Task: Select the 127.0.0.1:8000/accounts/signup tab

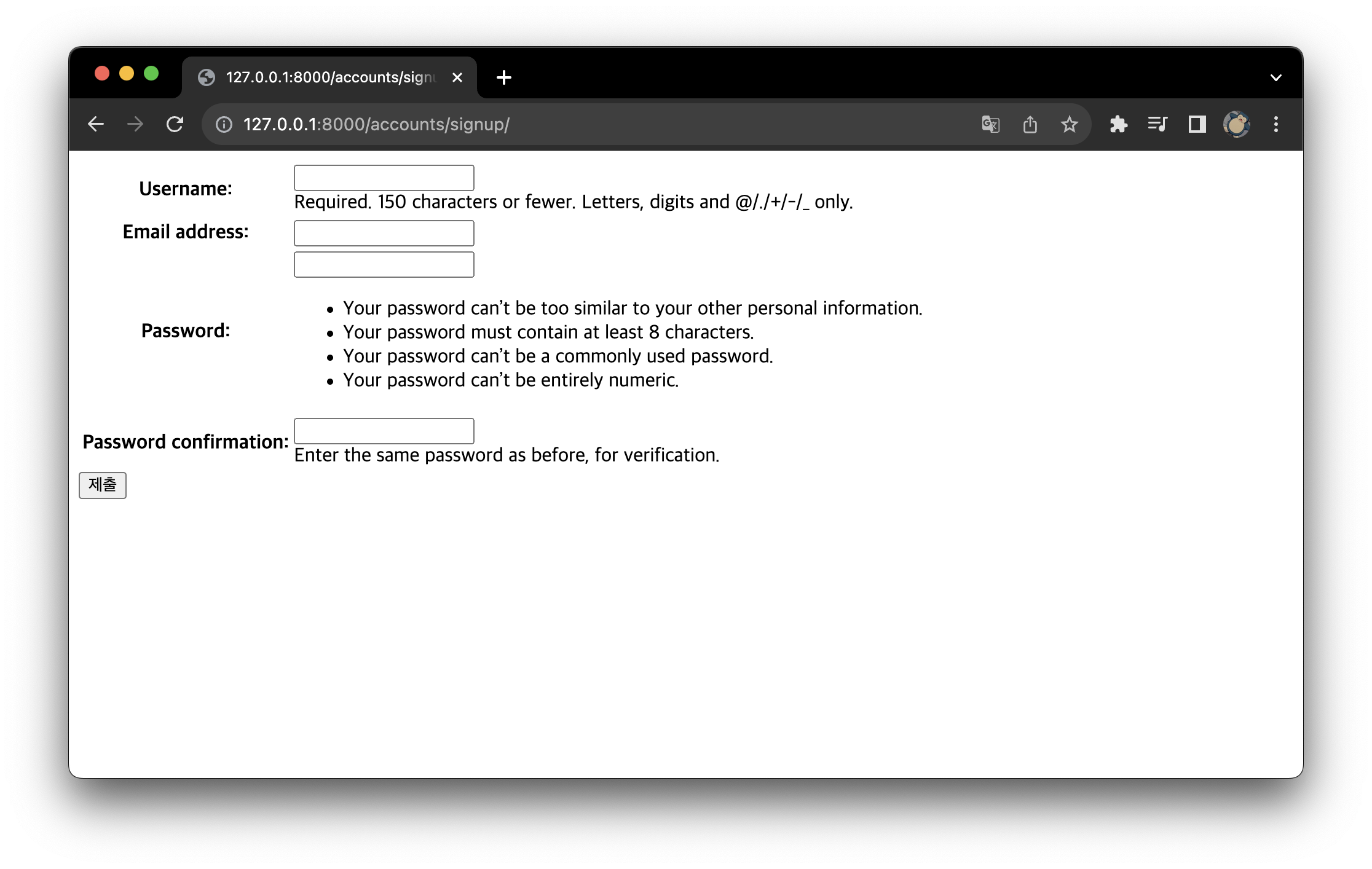Action: pos(329,77)
